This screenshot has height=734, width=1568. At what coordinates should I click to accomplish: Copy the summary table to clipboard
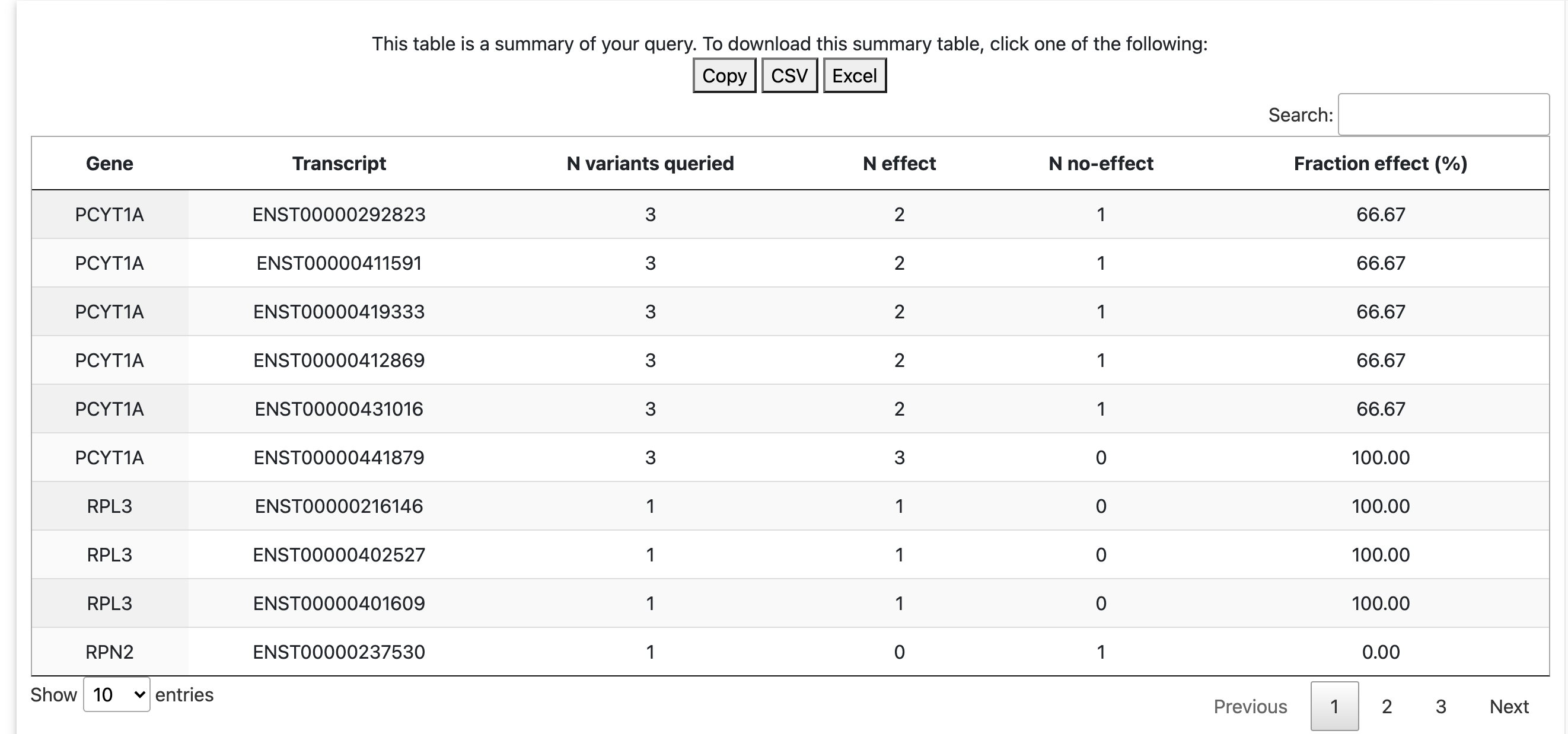click(724, 75)
